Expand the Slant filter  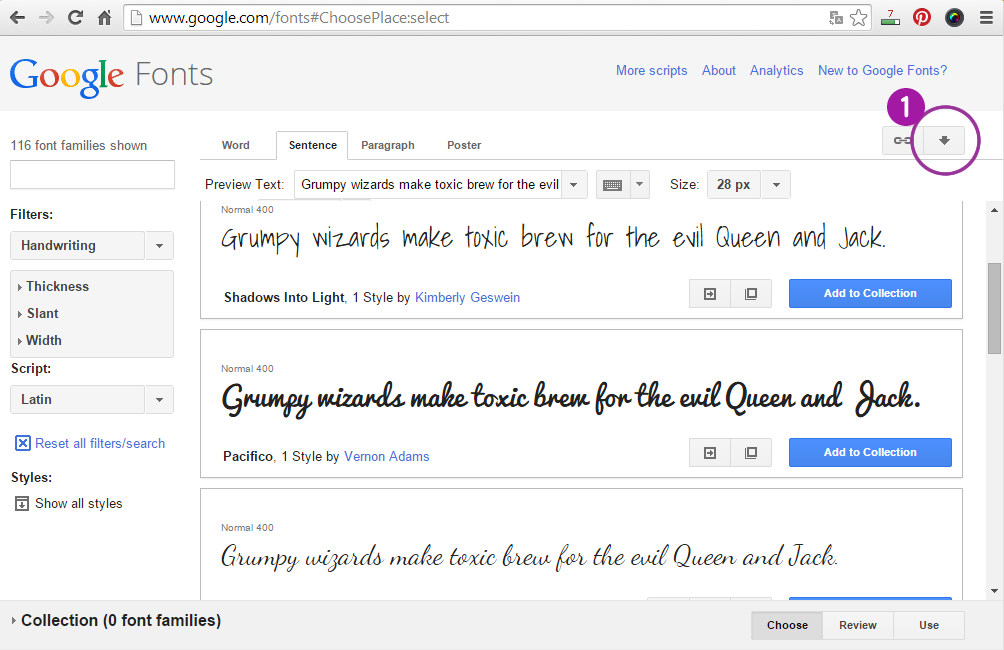point(42,314)
